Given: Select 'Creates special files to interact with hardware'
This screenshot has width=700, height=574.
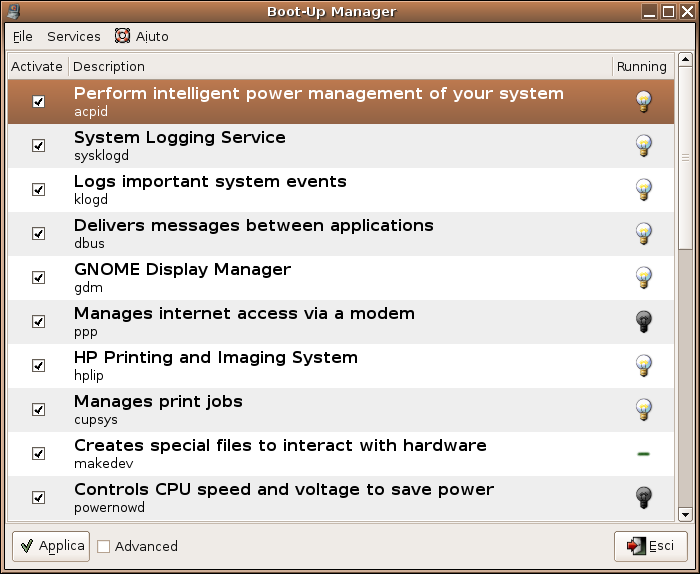Looking at the screenshot, I should [341, 453].
